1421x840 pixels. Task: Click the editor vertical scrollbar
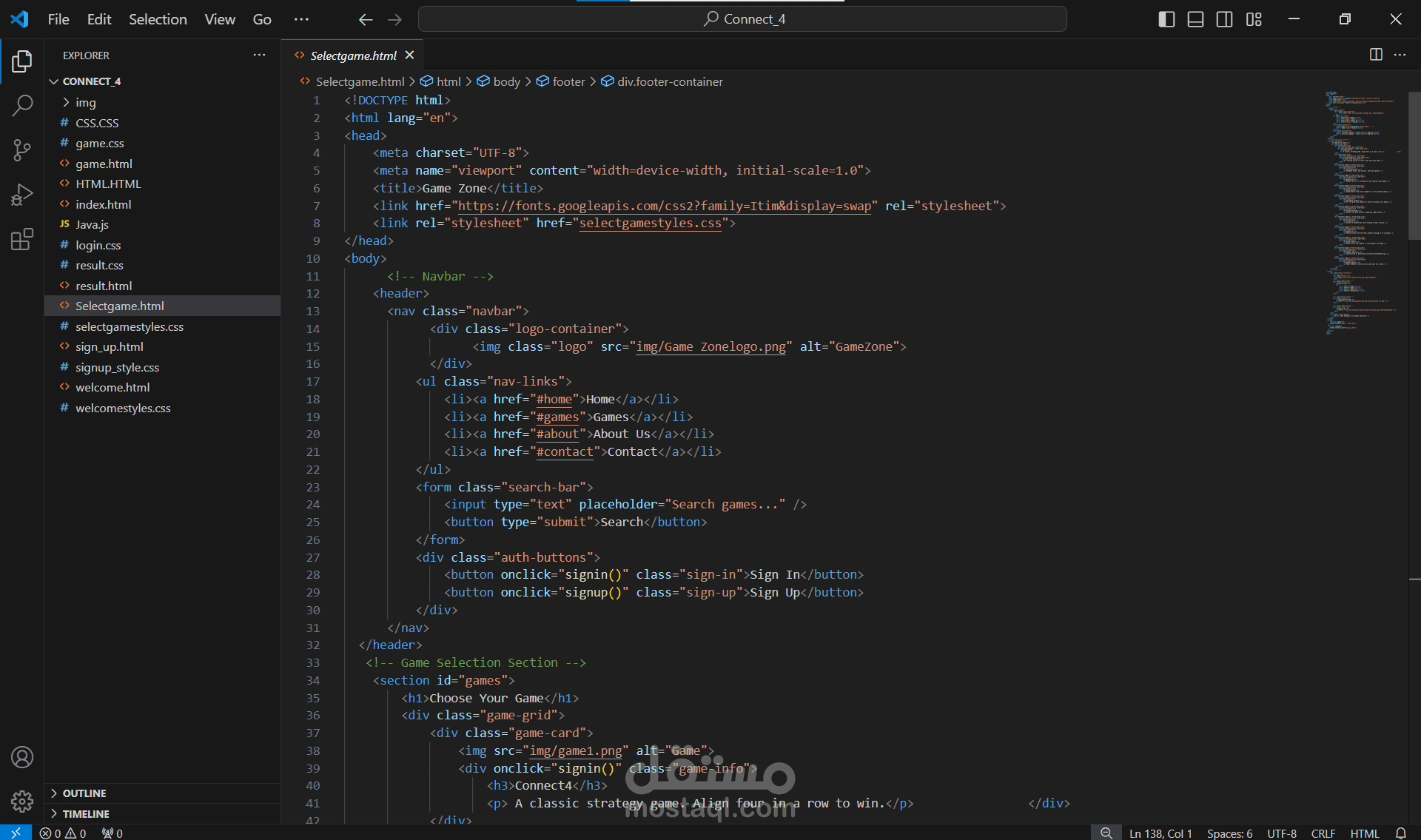(x=1414, y=167)
